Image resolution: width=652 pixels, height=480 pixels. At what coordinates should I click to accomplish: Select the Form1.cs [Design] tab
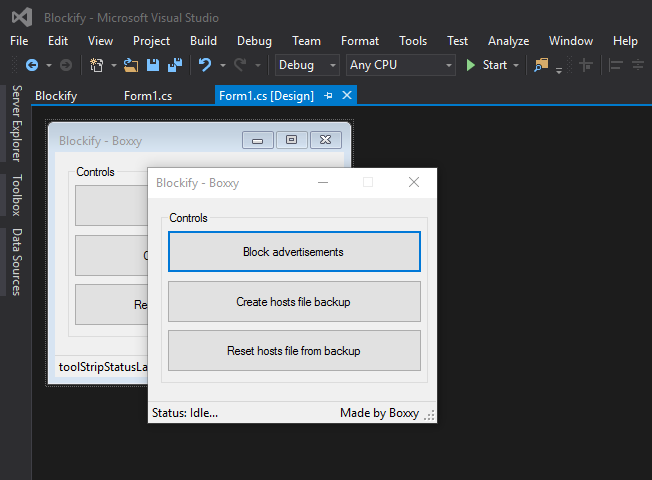266,96
